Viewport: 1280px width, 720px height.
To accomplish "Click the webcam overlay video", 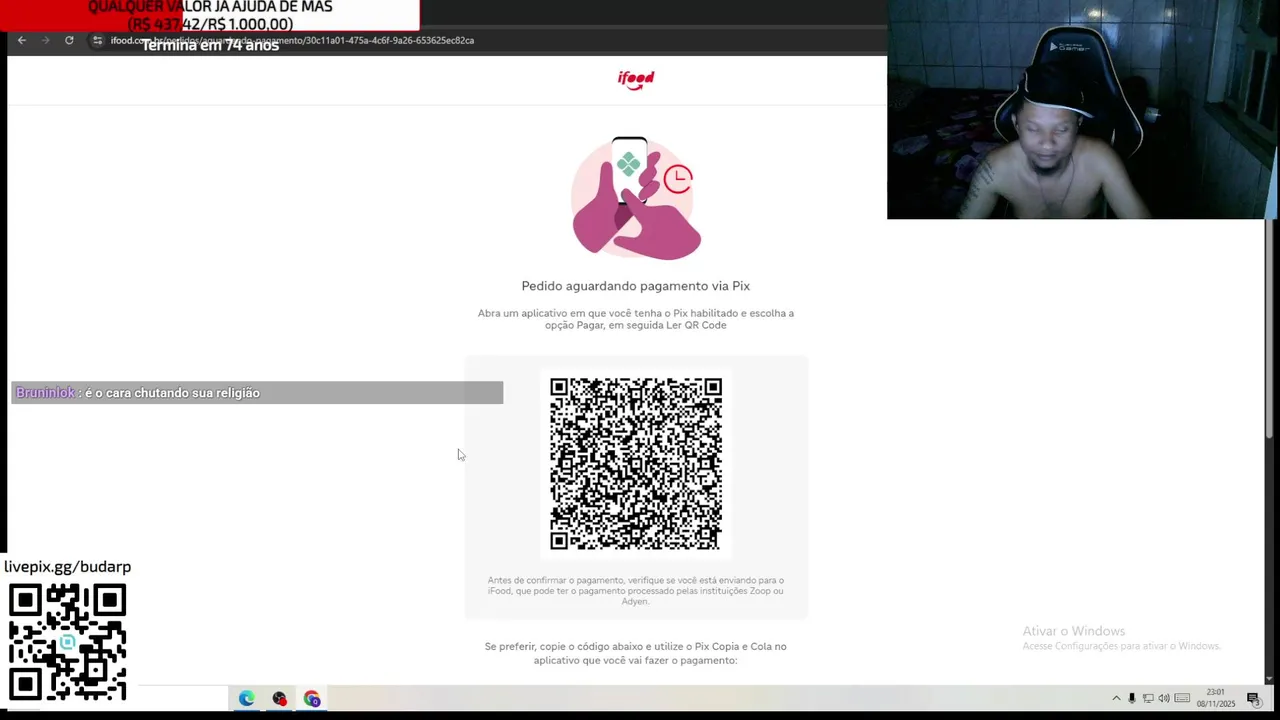I will click(x=1082, y=110).
